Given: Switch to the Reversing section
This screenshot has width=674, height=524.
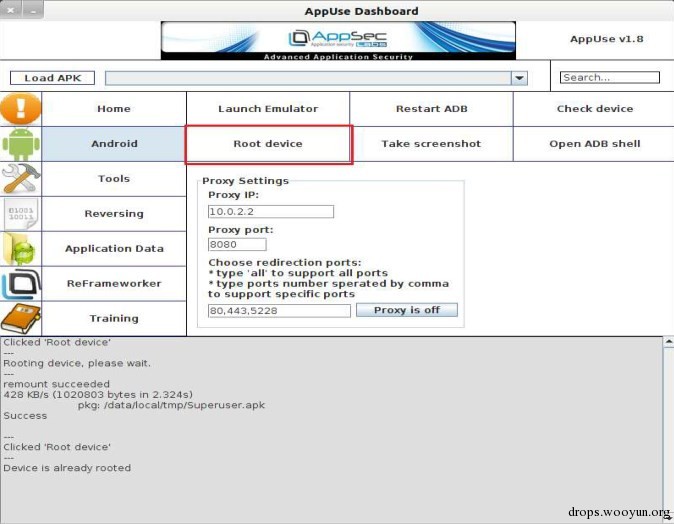Looking at the screenshot, I should [x=114, y=214].
